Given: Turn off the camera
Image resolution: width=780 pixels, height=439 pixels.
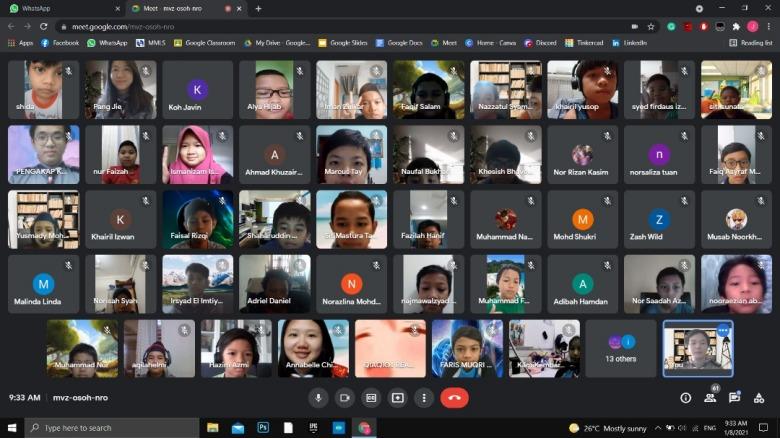Looking at the screenshot, I should (x=345, y=397).
